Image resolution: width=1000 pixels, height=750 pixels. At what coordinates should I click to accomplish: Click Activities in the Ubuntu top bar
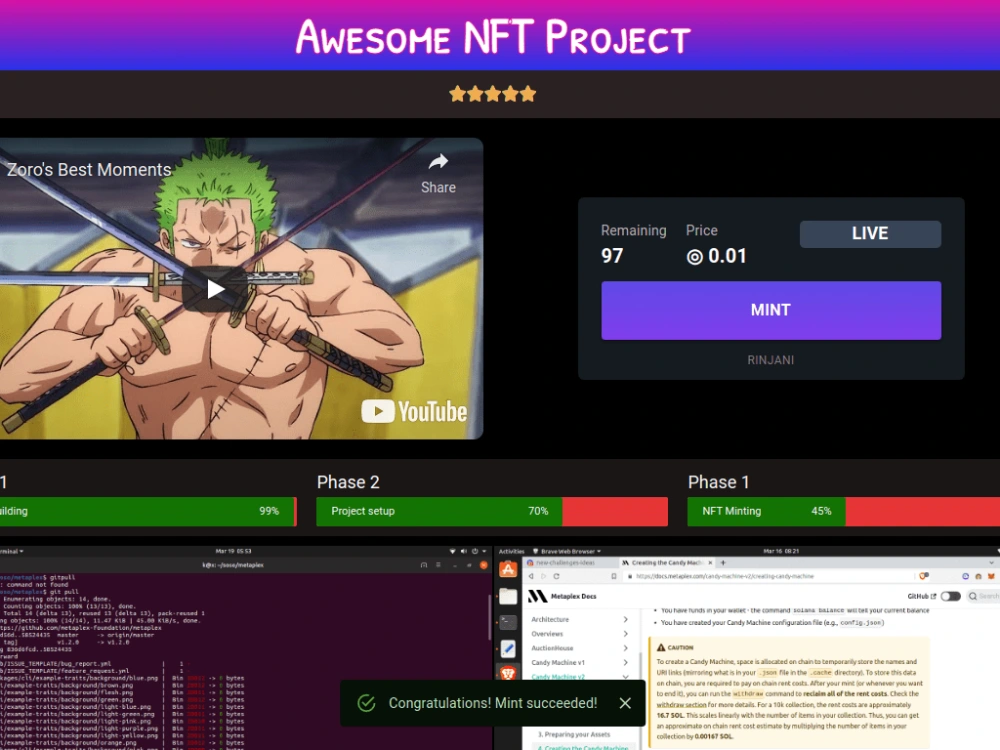[x=511, y=551]
